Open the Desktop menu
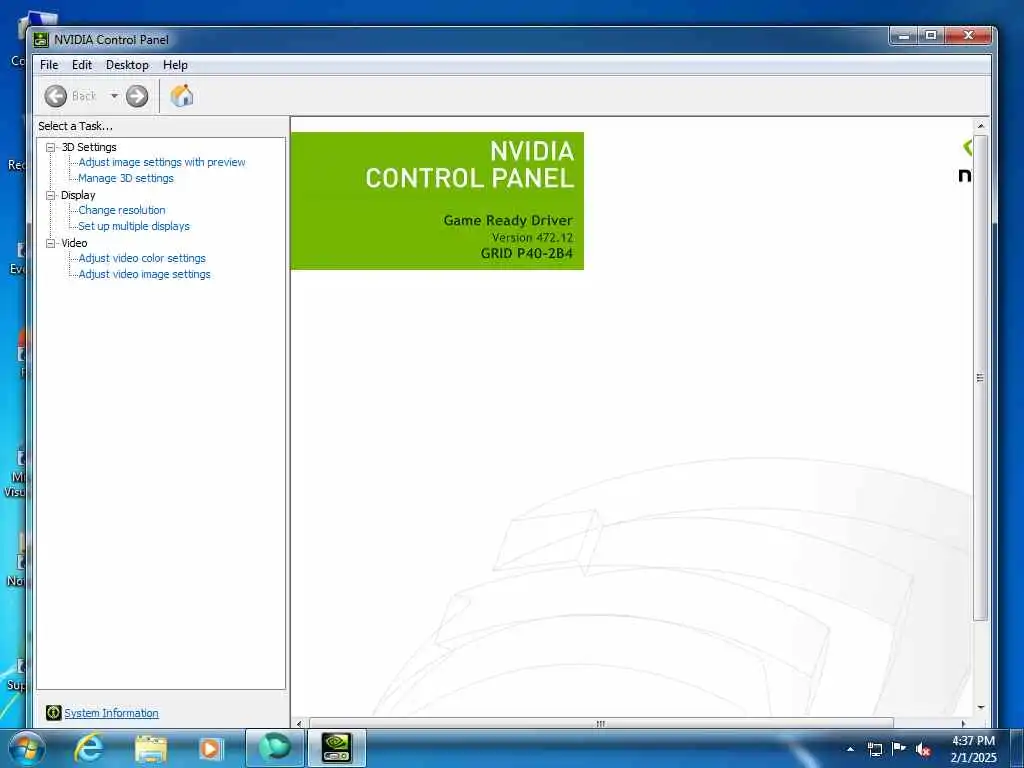Screen dimensions: 1024x768 tap(127, 65)
